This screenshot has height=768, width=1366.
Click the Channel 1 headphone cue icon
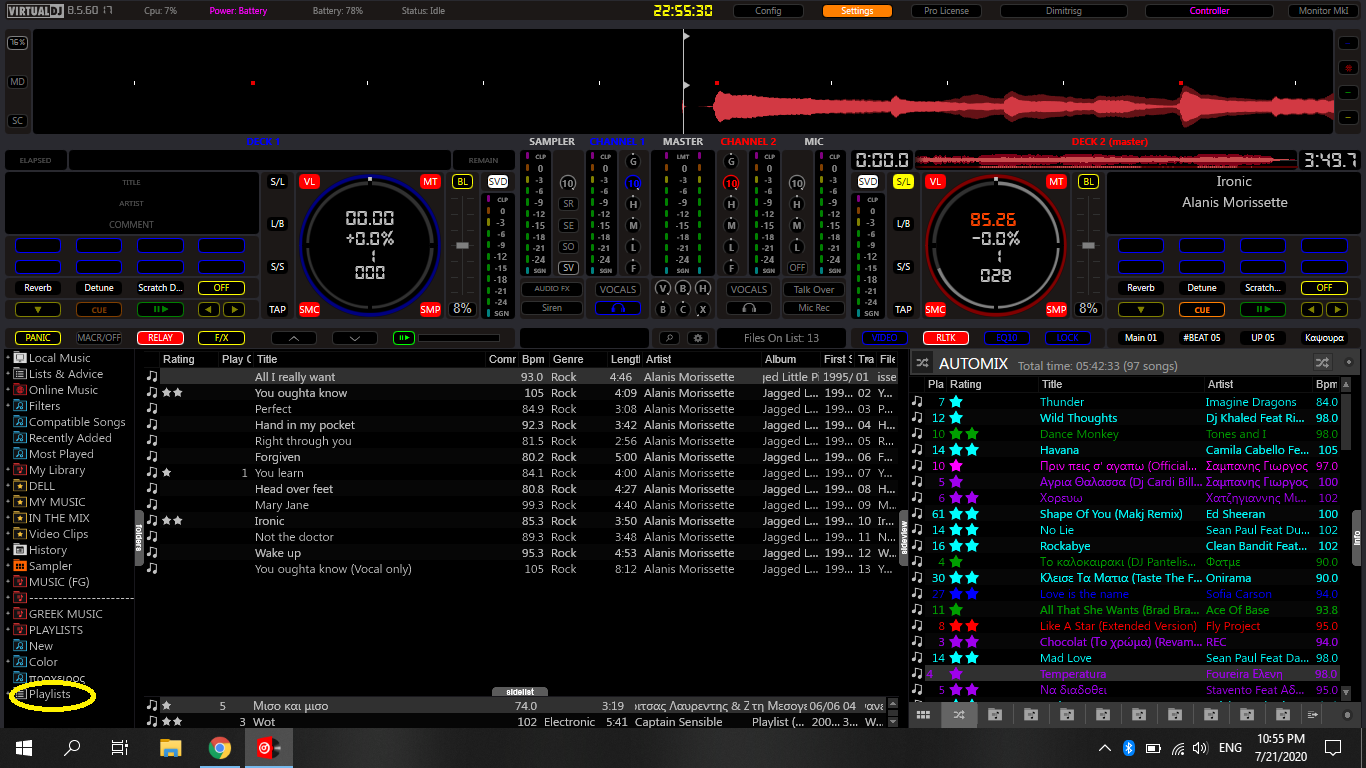617,309
